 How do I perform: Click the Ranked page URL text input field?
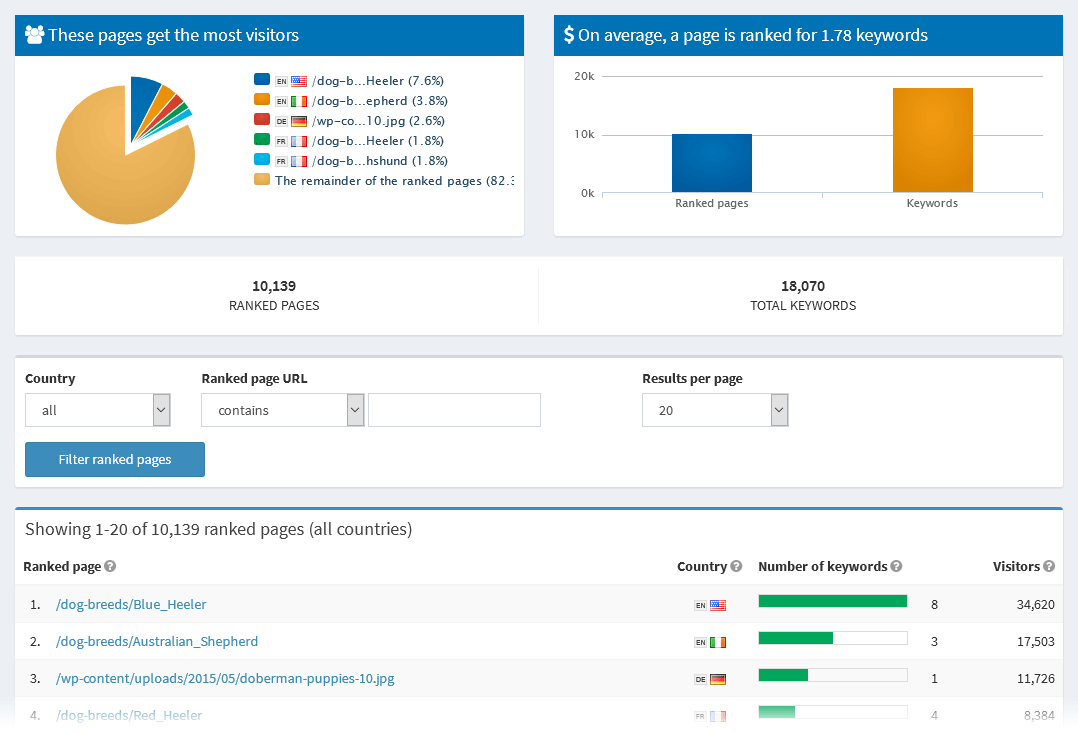click(454, 410)
